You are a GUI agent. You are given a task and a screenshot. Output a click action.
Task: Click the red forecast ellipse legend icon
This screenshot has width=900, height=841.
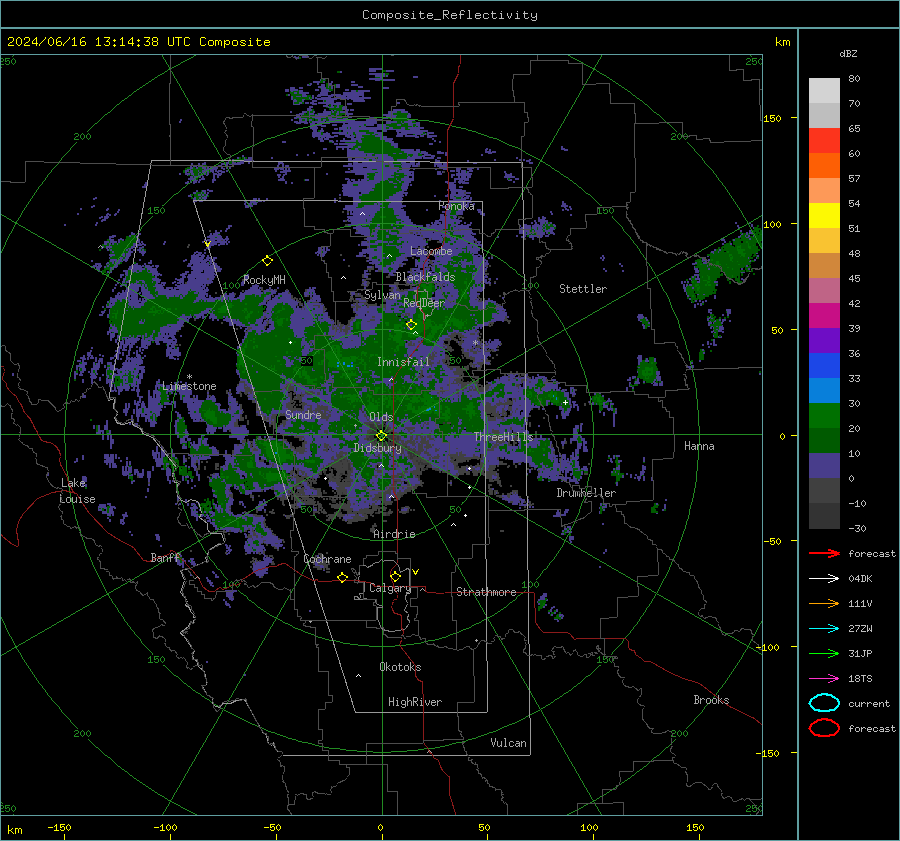(x=824, y=728)
